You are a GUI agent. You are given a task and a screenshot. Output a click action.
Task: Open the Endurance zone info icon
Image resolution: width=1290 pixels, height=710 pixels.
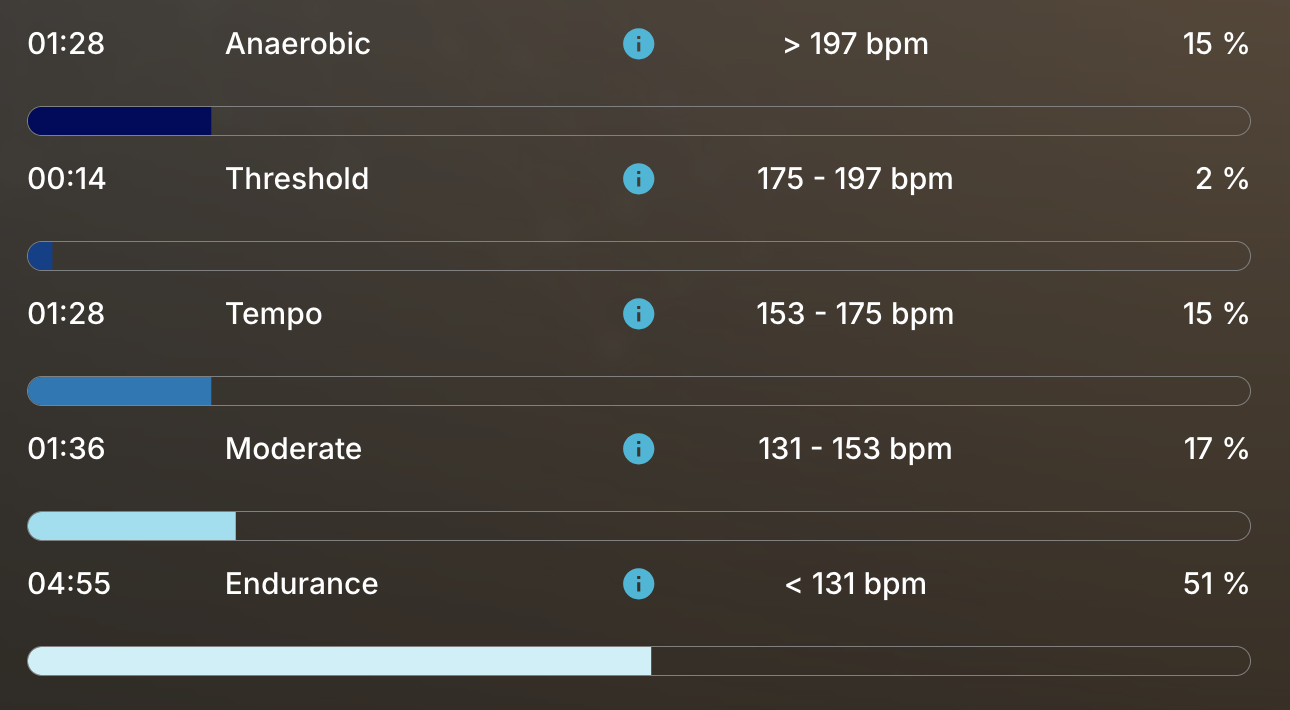coord(638,584)
